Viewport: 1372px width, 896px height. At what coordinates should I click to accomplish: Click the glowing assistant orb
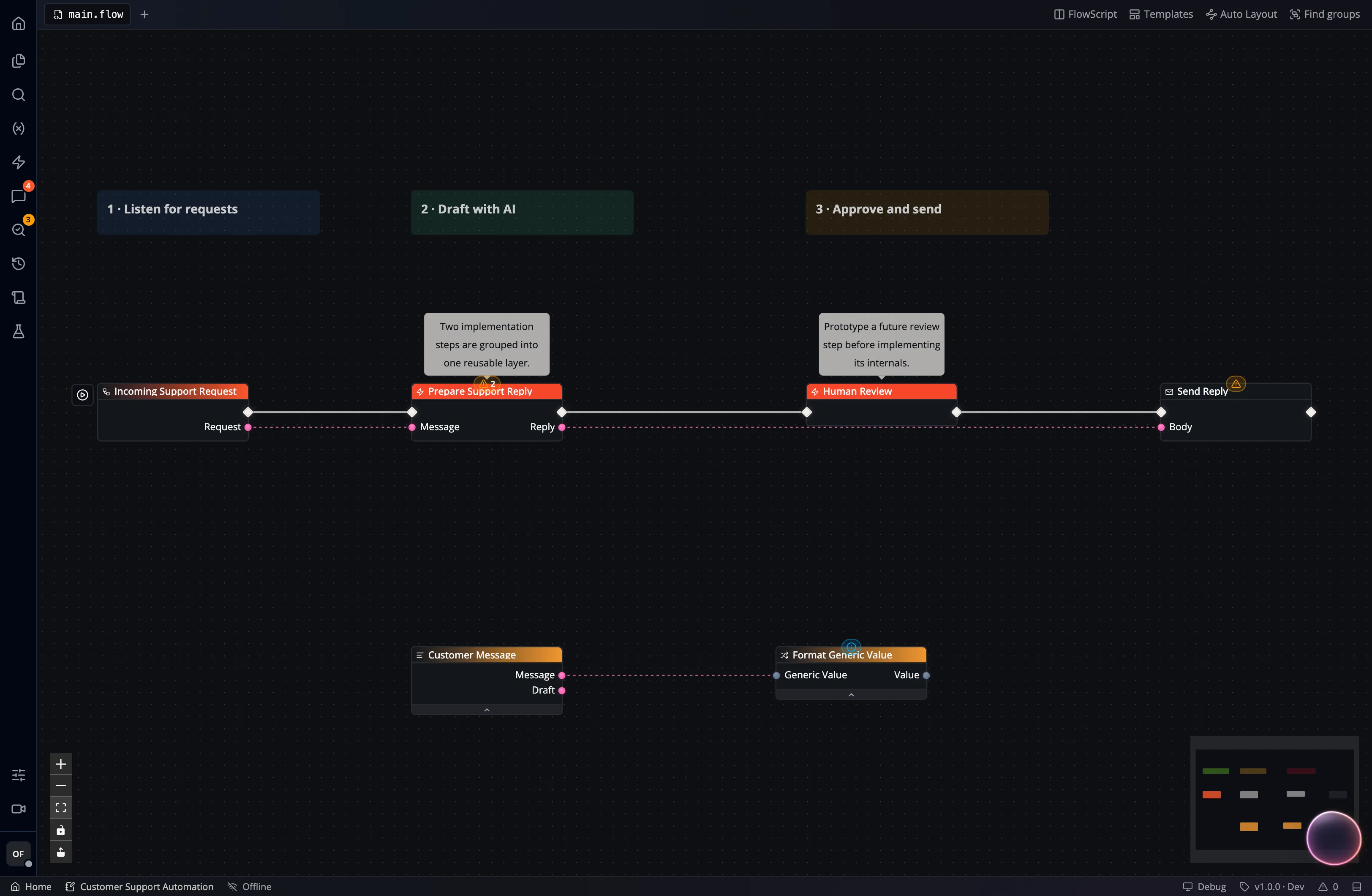(1334, 838)
